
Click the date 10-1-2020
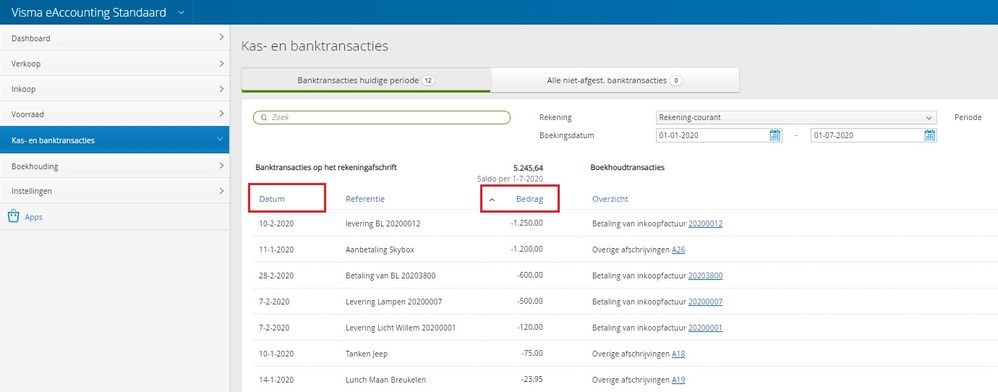276,354
